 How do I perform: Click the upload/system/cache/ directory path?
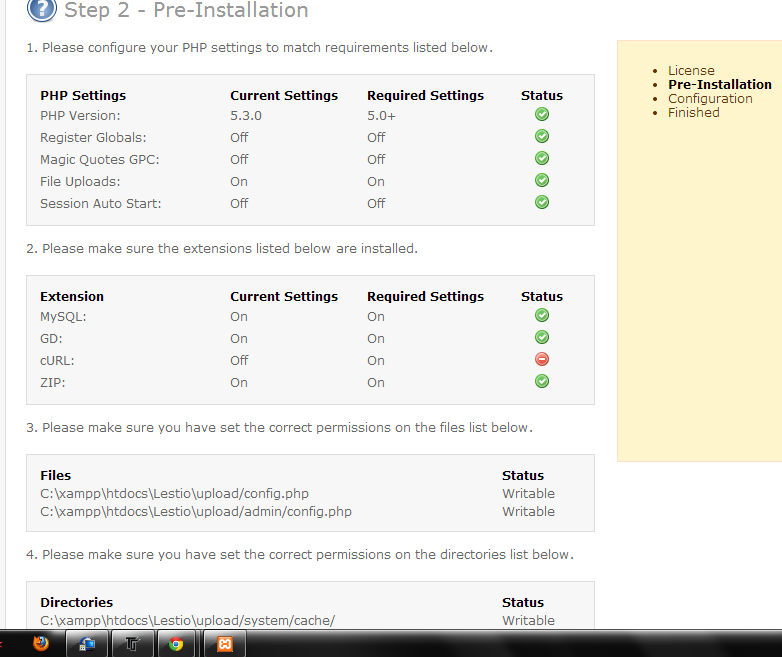pyautogui.click(x=188, y=620)
